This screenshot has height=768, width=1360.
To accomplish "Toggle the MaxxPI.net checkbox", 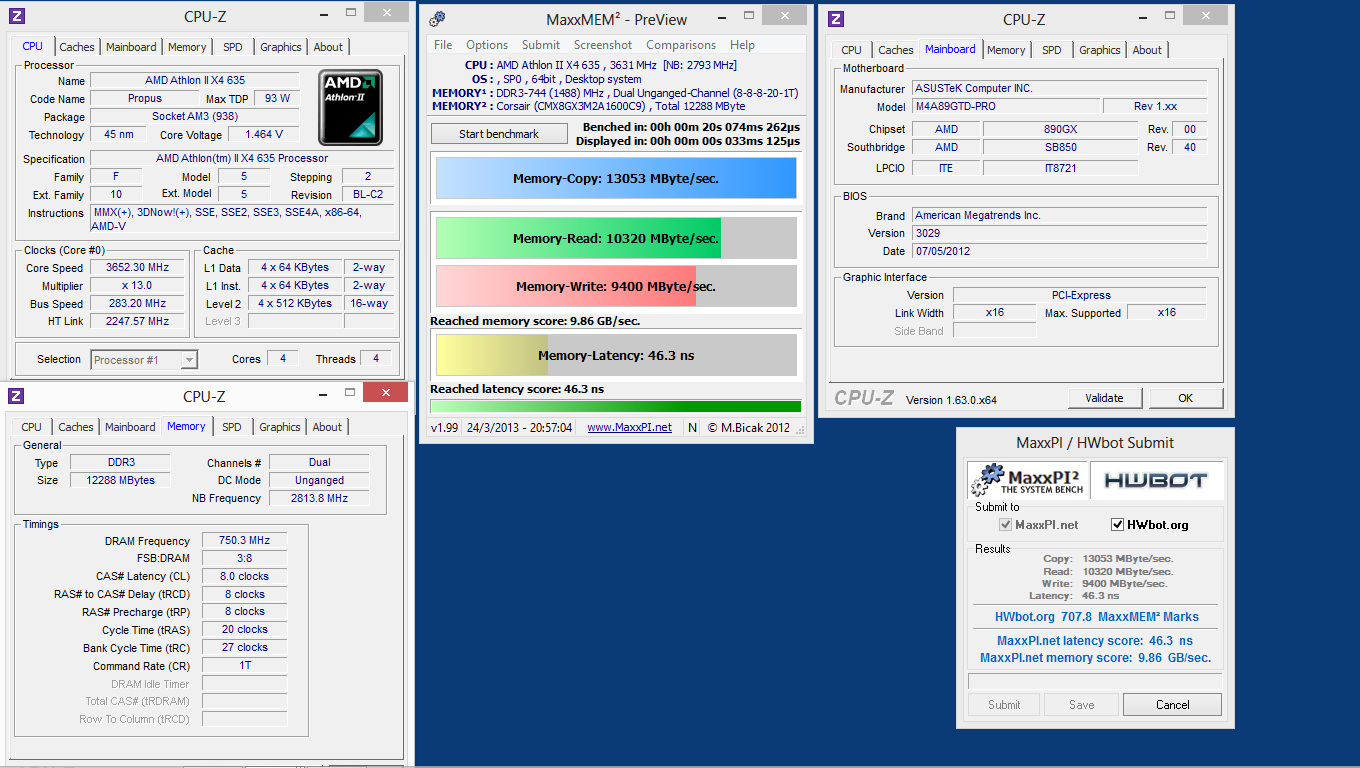I will tap(1006, 525).
